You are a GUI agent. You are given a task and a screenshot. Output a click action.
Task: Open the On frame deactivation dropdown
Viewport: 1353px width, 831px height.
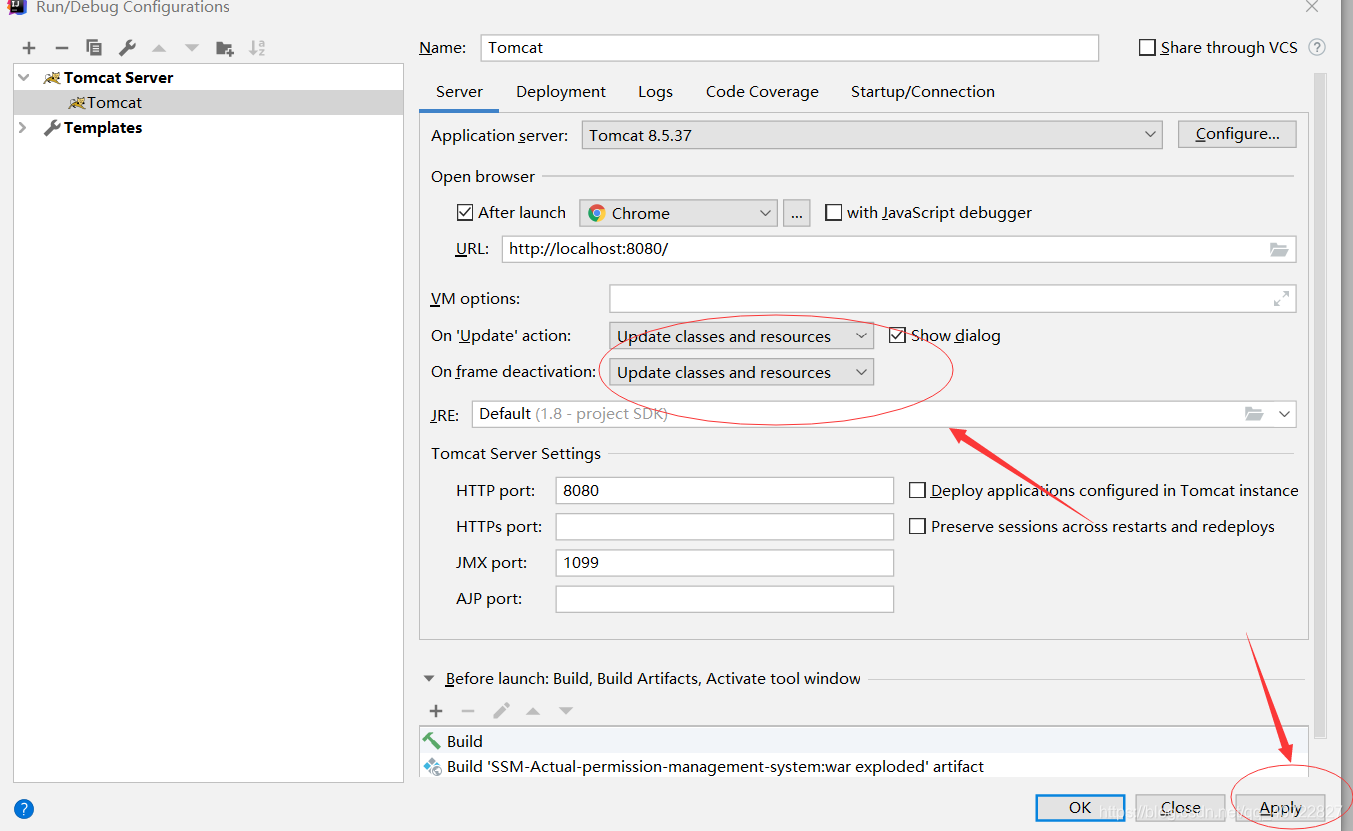point(741,372)
